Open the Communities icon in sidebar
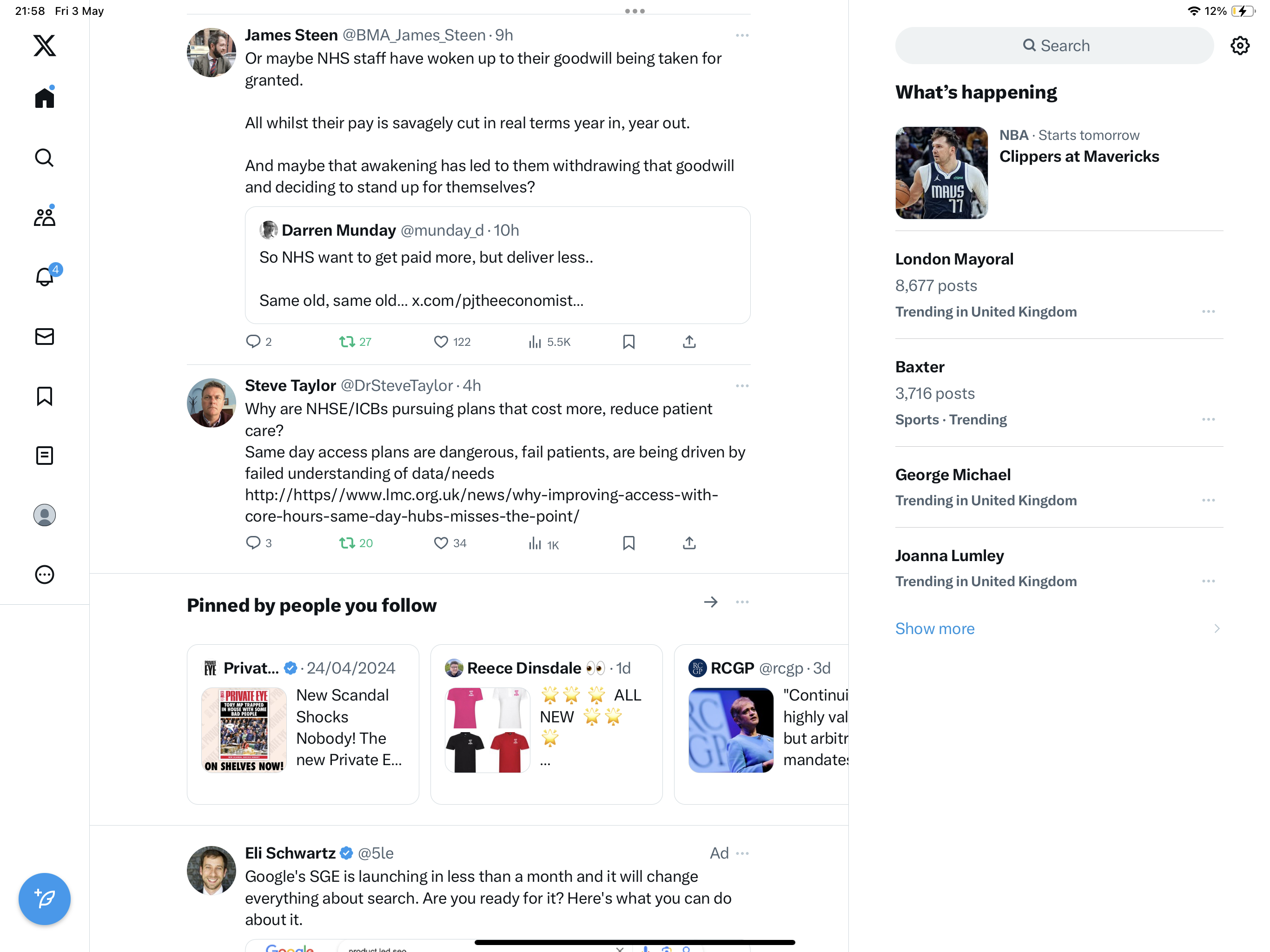The width and height of the screenshot is (1270, 952). tap(45, 217)
